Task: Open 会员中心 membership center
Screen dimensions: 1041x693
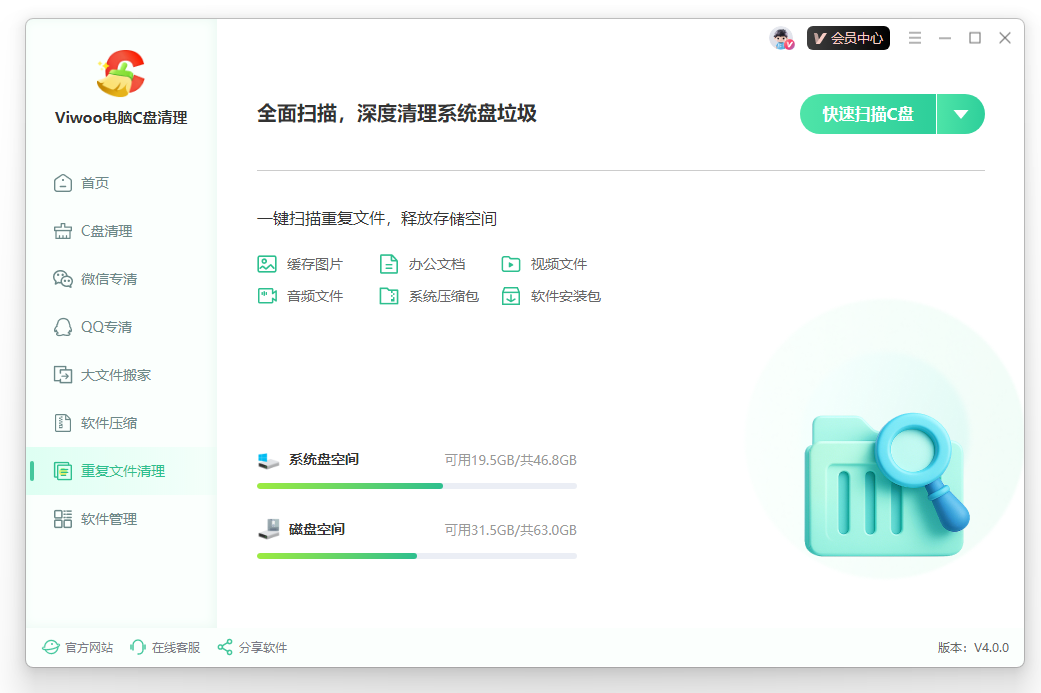Action: [x=848, y=37]
